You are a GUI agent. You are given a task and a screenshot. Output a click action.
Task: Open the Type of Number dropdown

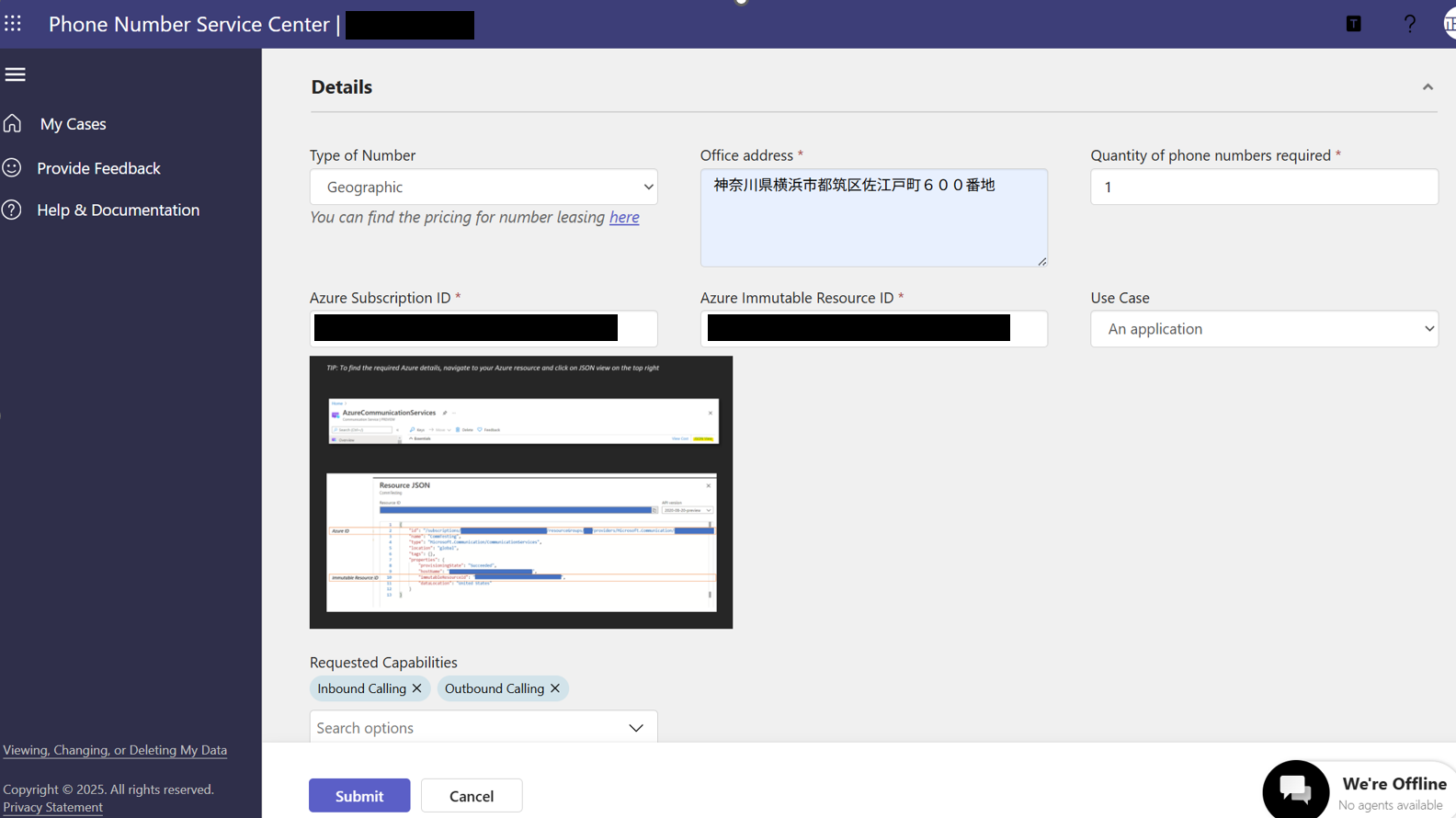click(x=483, y=187)
